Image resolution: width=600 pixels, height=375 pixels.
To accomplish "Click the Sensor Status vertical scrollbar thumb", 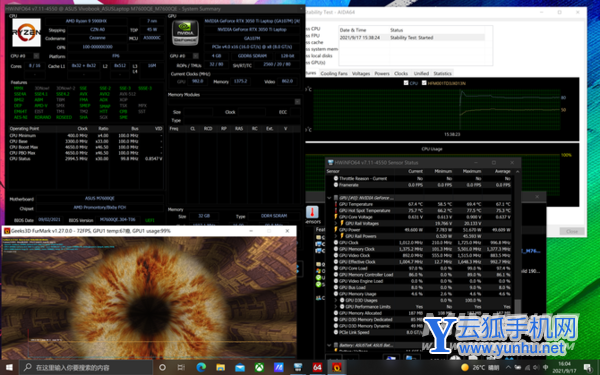I will 517,306.
